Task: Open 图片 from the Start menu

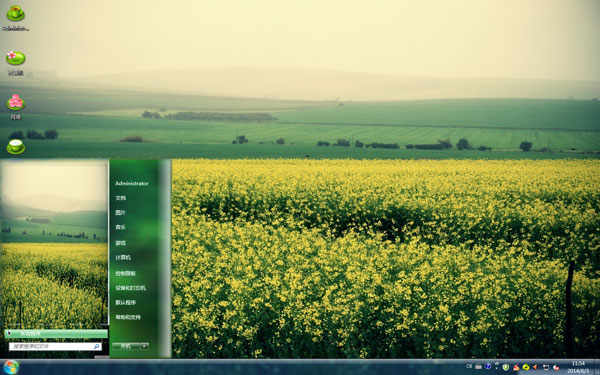Action: pos(121,212)
